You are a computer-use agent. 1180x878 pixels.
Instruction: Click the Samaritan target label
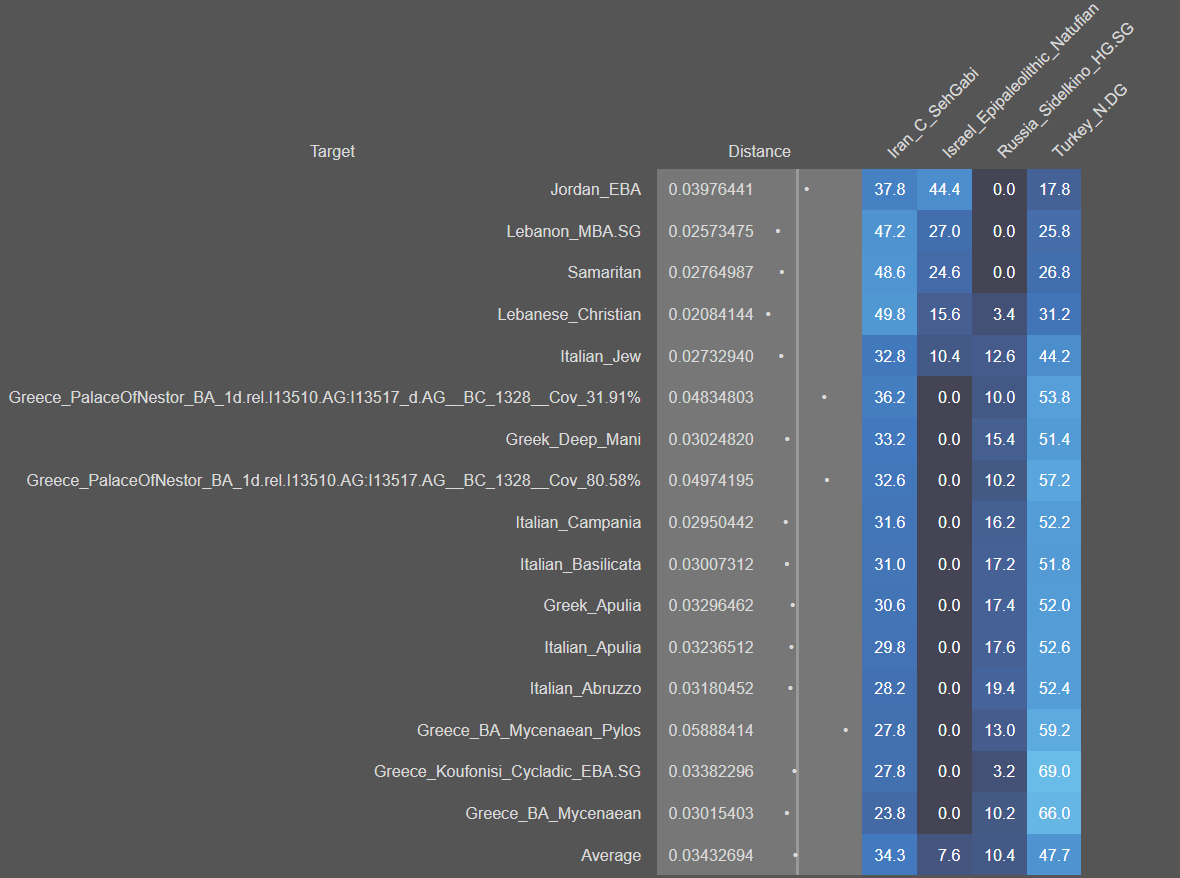pyautogui.click(x=604, y=272)
